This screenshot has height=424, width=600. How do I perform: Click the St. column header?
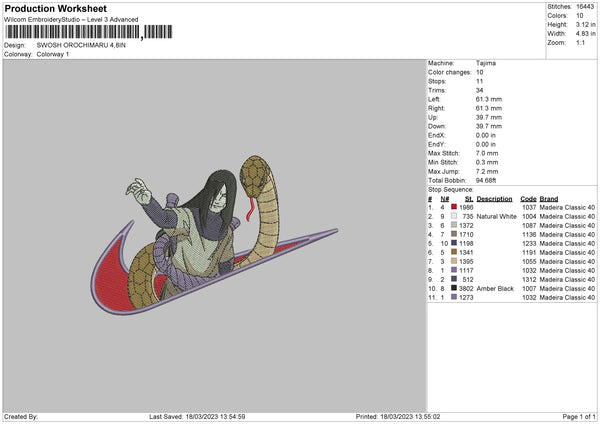469,199
